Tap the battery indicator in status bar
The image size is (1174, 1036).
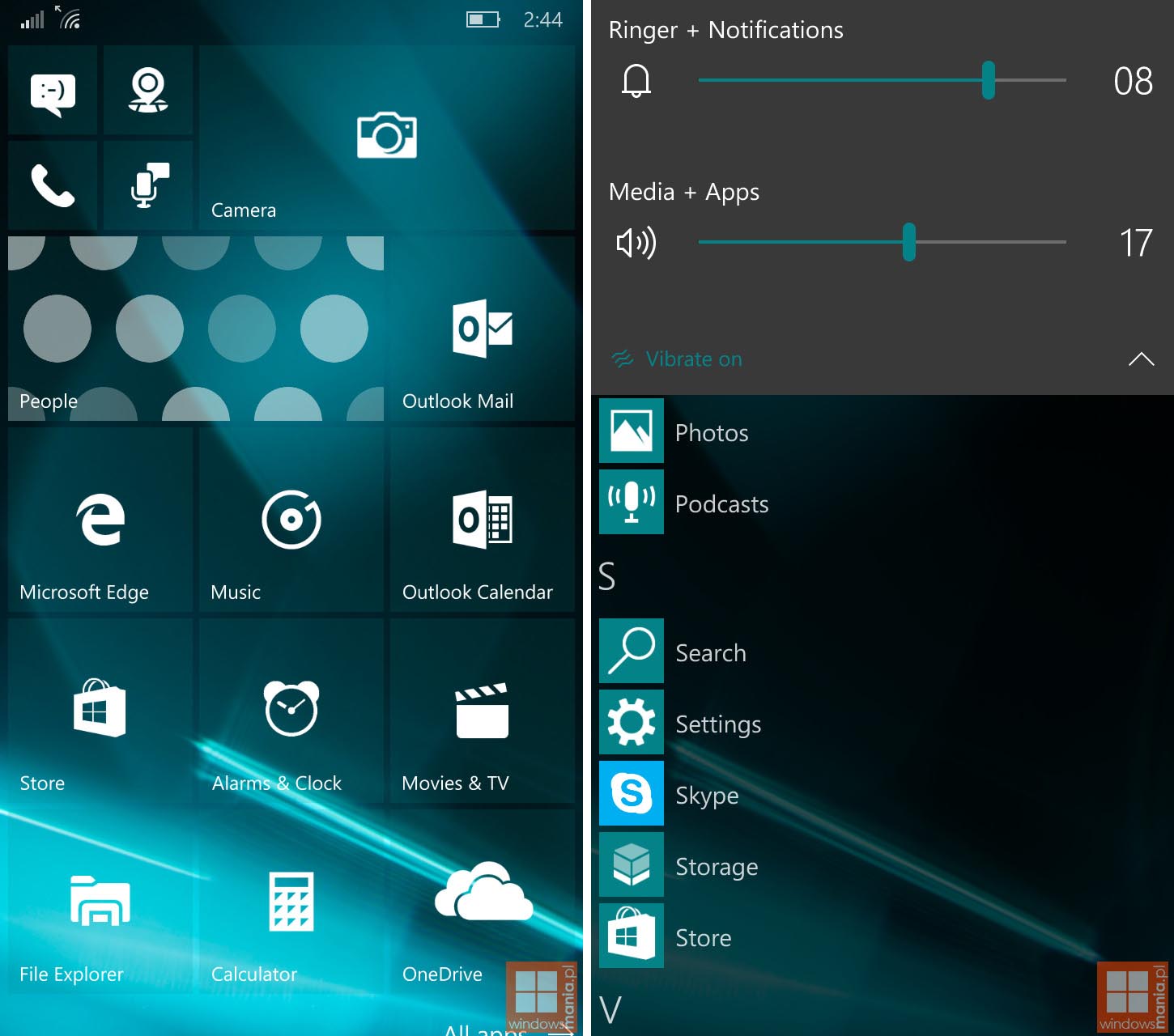pyautogui.click(x=483, y=19)
